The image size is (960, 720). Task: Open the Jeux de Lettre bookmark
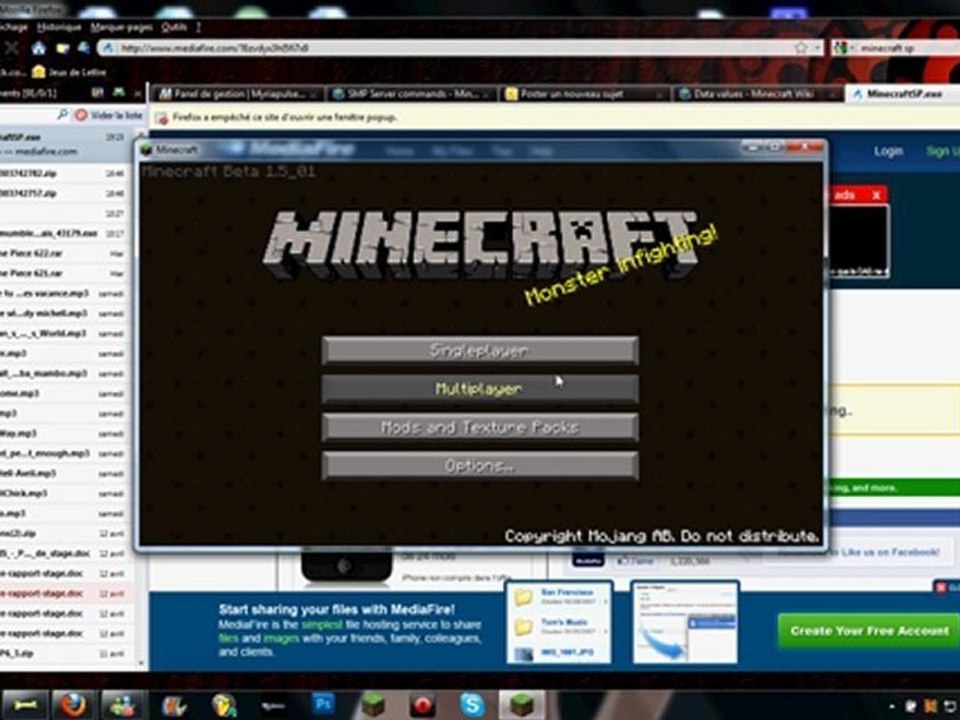coord(69,72)
